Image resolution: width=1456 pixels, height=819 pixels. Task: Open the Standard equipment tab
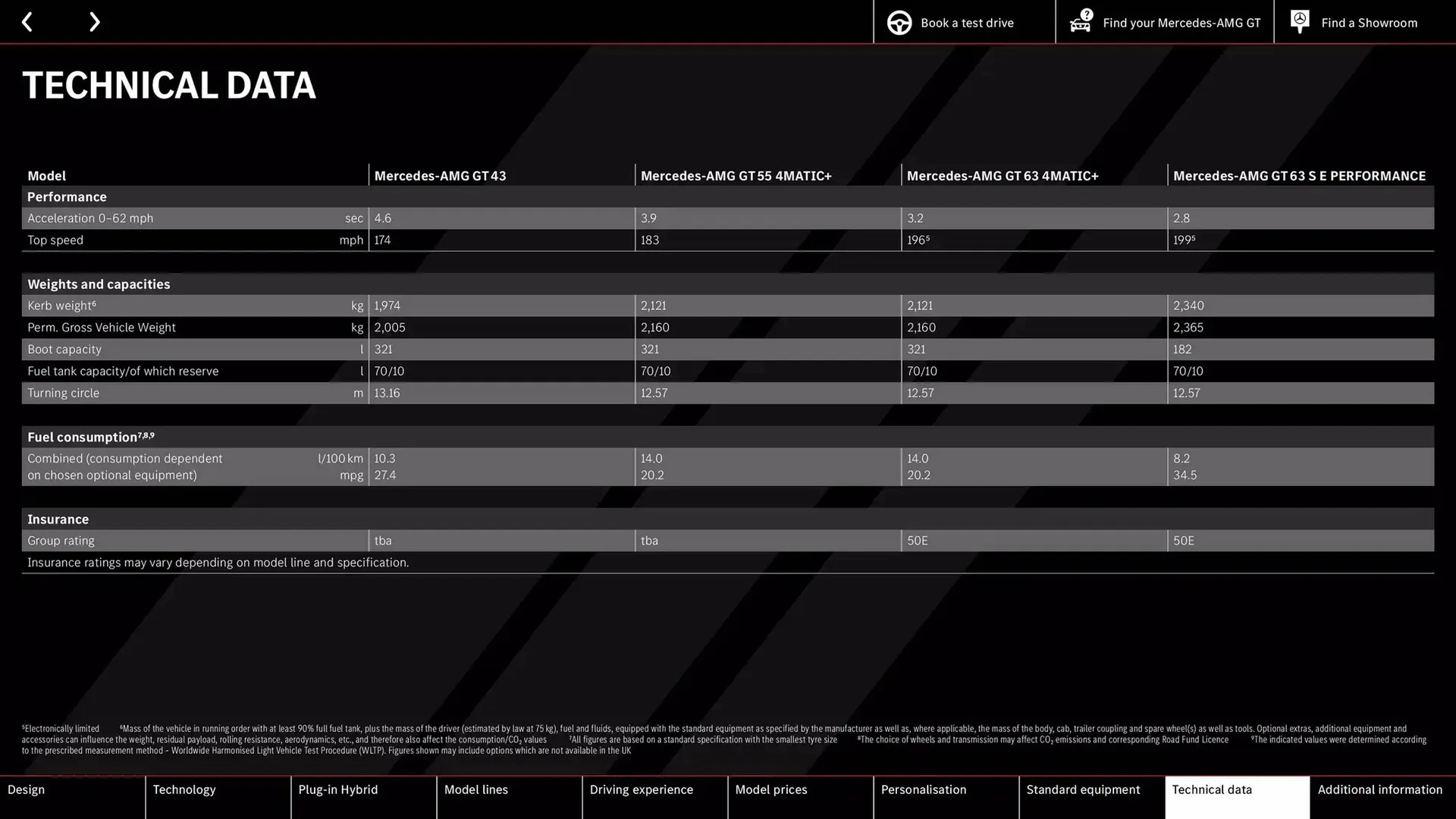[1083, 789]
